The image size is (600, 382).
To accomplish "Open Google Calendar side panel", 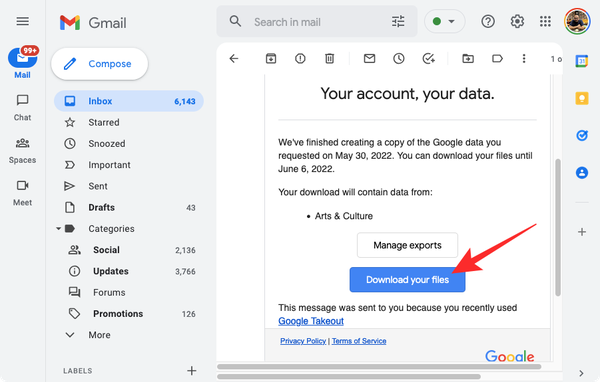I will point(582,61).
